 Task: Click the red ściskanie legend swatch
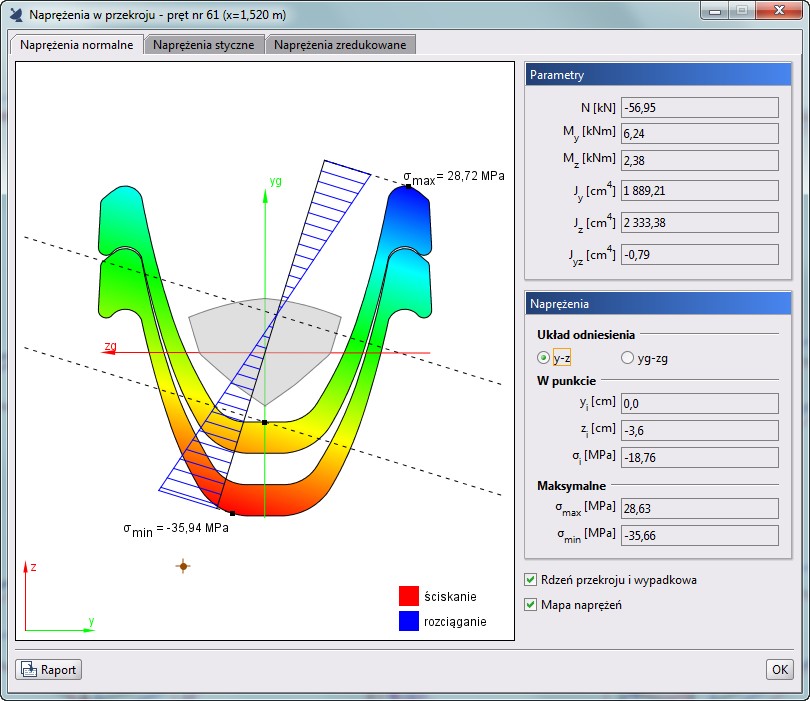click(x=409, y=596)
